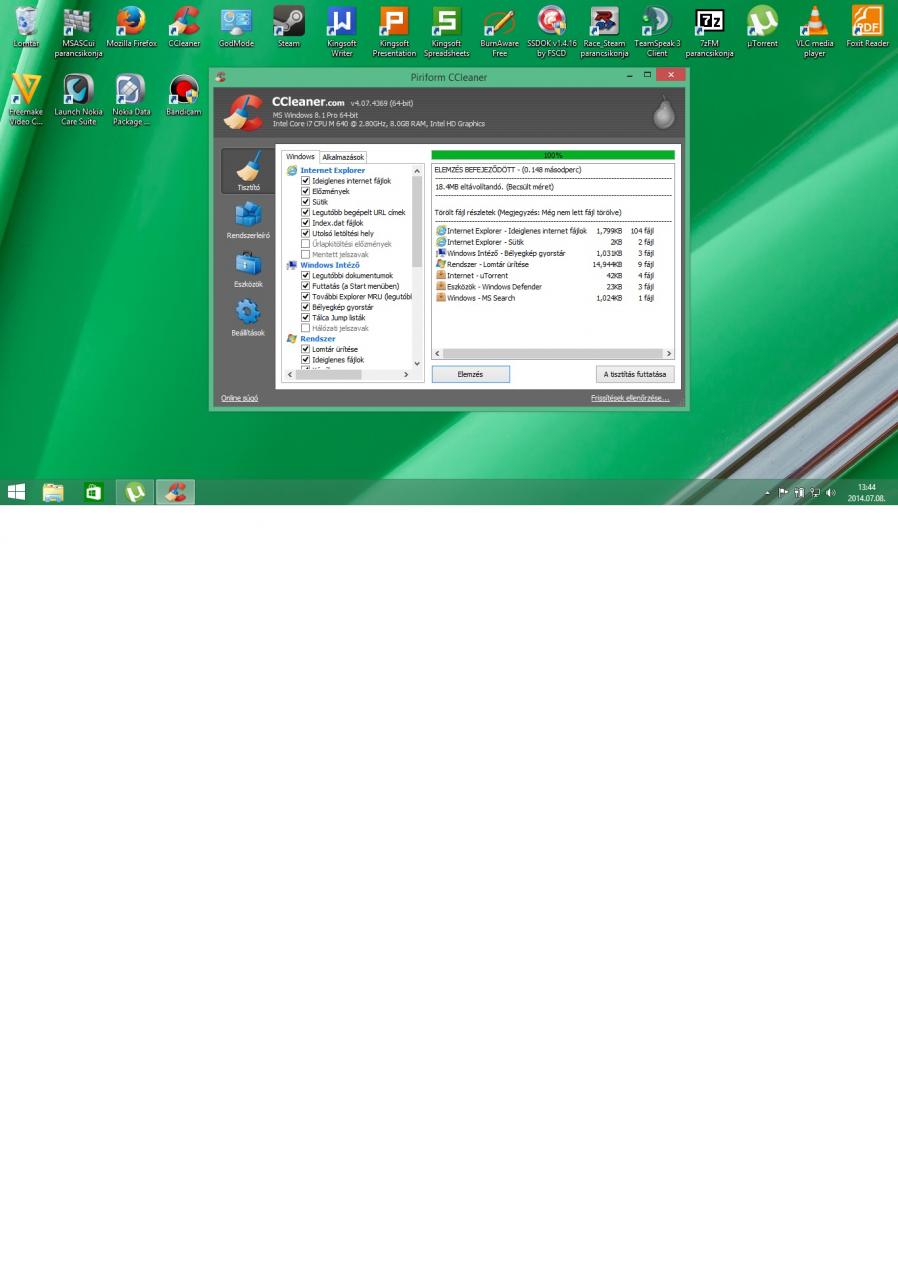The height and width of the screenshot is (1280, 898).
Task: Select the Mozilla Firefox desktop icon
Action: [131, 27]
